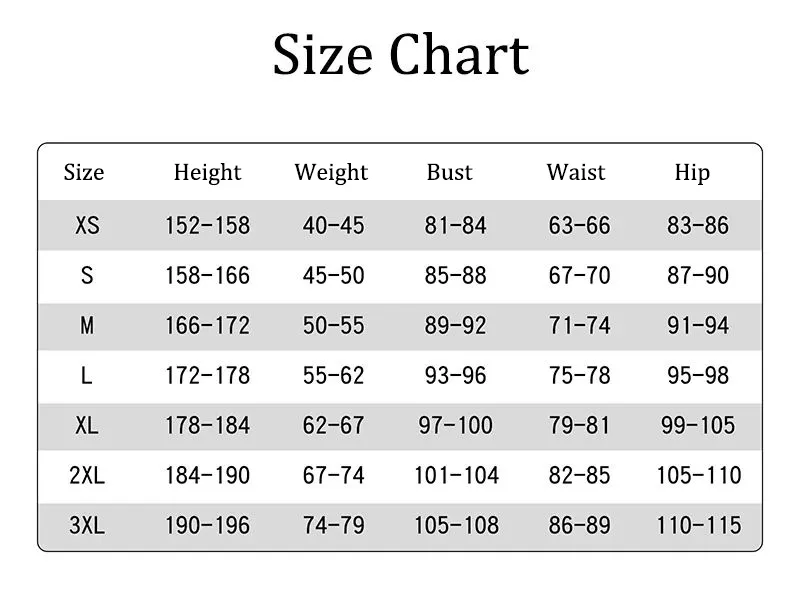The height and width of the screenshot is (594, 800).
Task: Select waist value 75-78
Action: point(579,376)
